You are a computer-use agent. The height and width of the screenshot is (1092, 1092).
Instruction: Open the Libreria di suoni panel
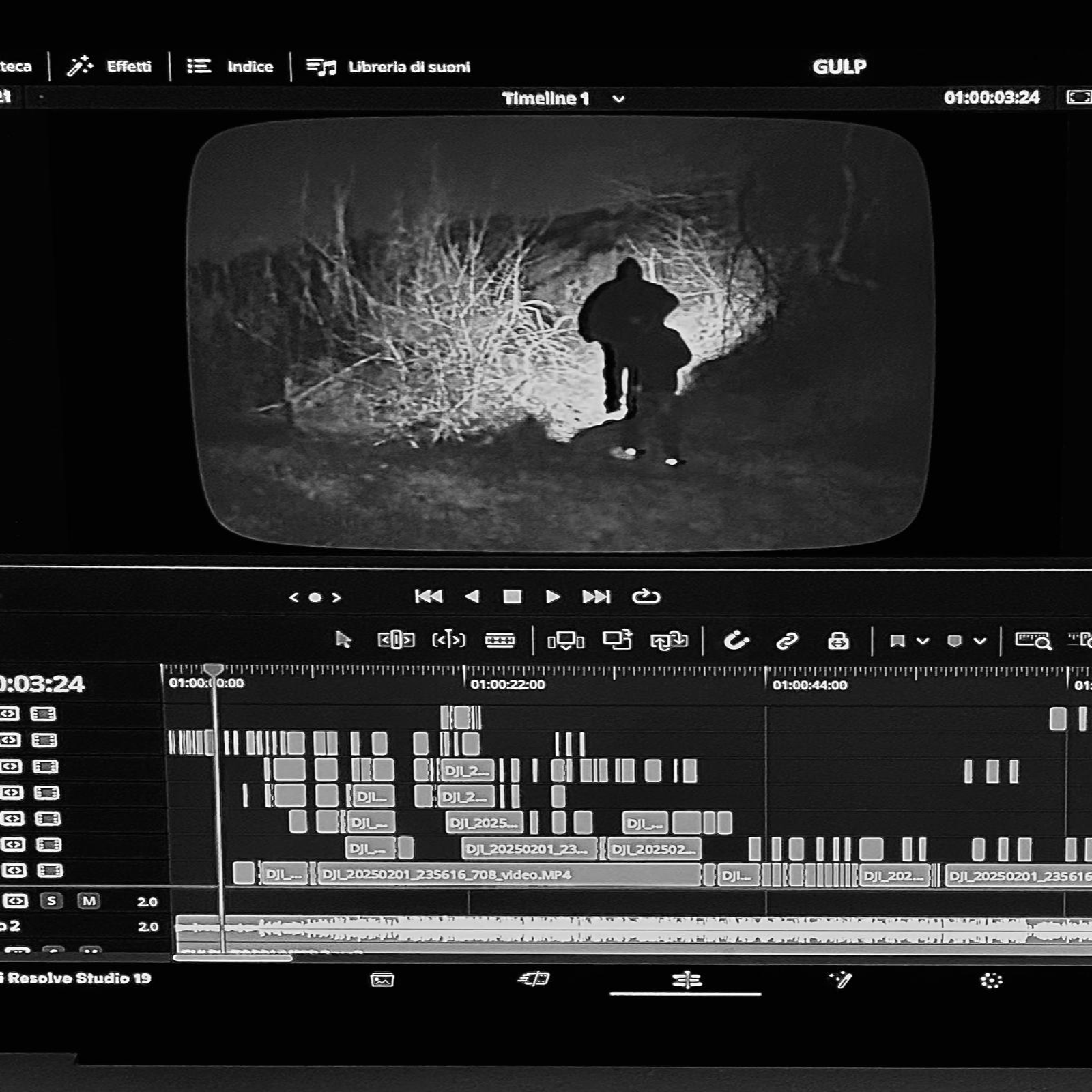(x=389, y=67)
